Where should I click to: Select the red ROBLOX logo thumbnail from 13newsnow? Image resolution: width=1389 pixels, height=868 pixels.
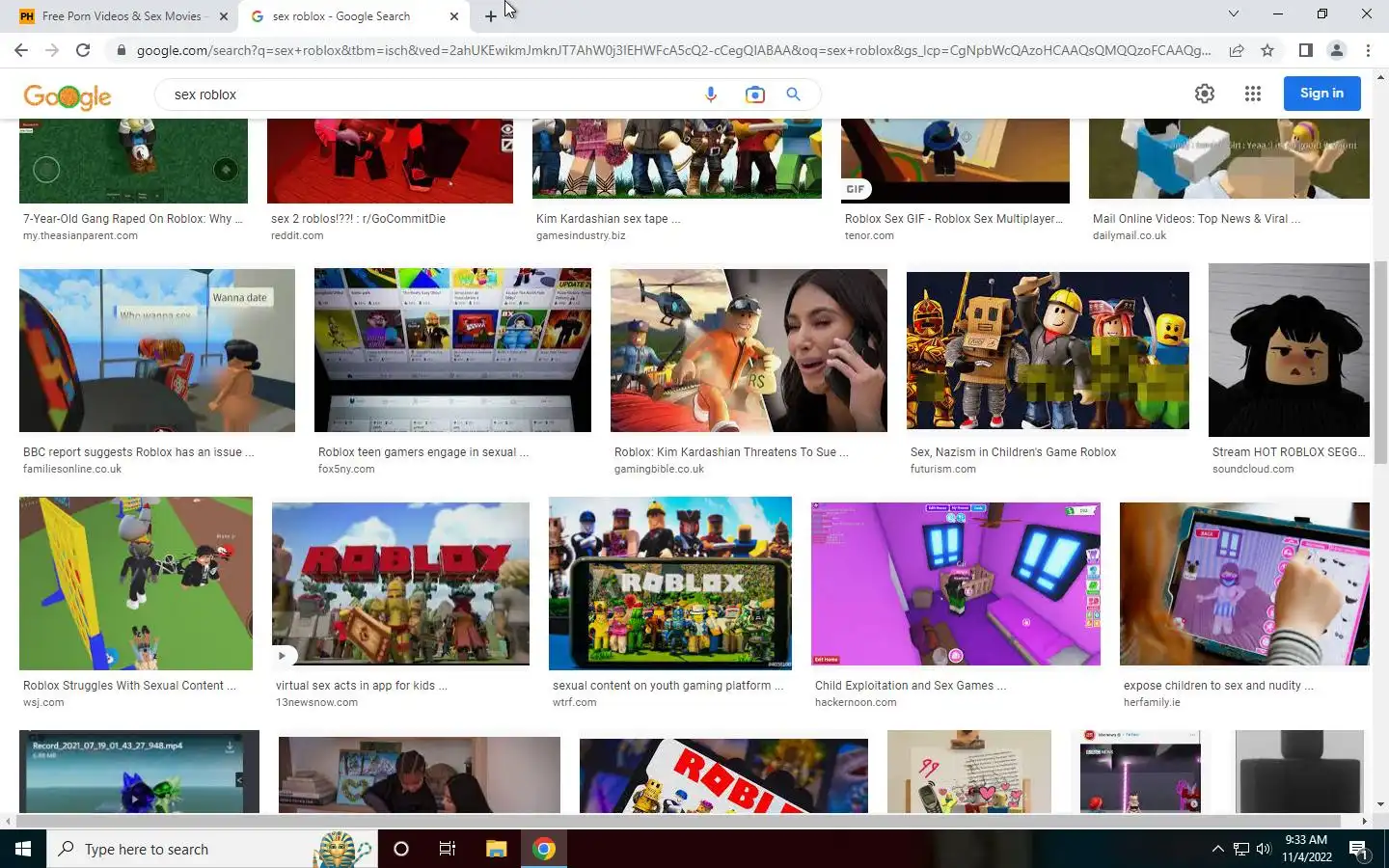[400, 583]
